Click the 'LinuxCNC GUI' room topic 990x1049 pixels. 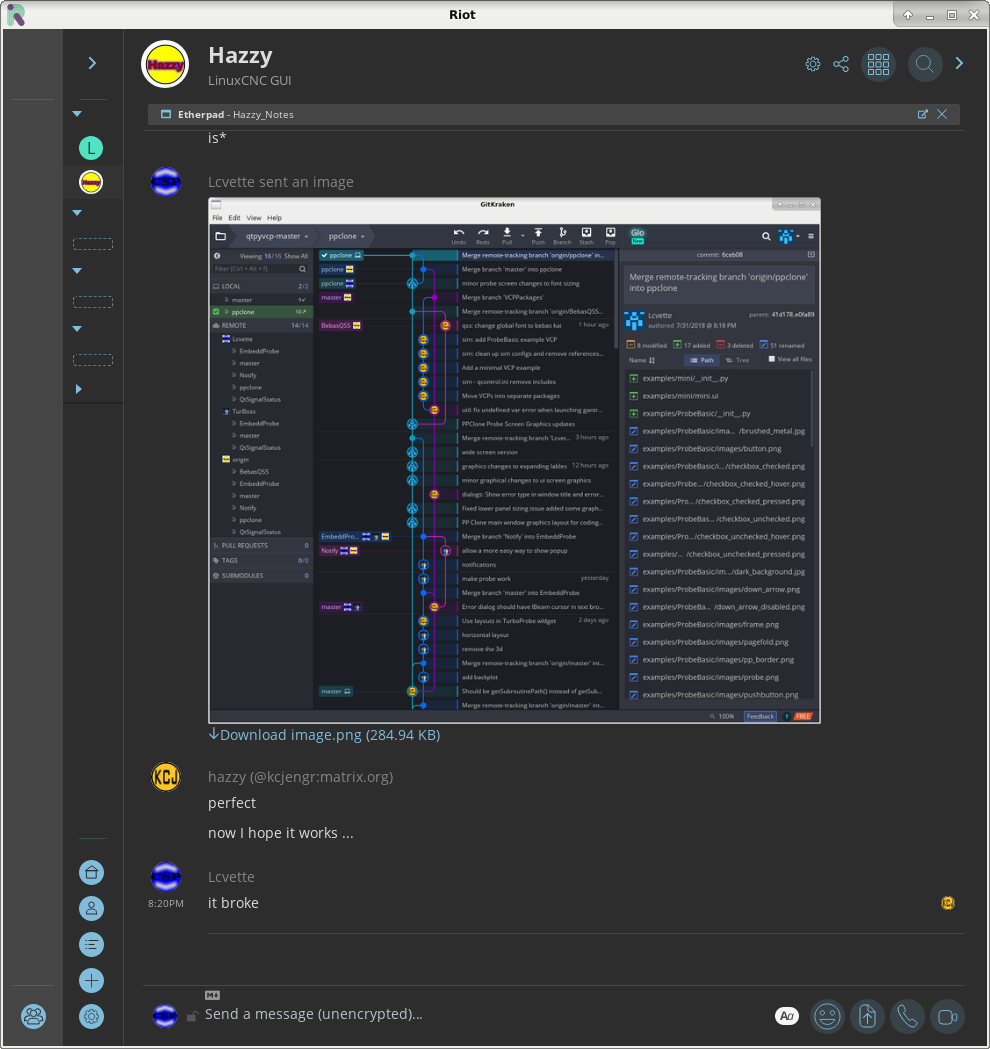[x=250, y=80]
